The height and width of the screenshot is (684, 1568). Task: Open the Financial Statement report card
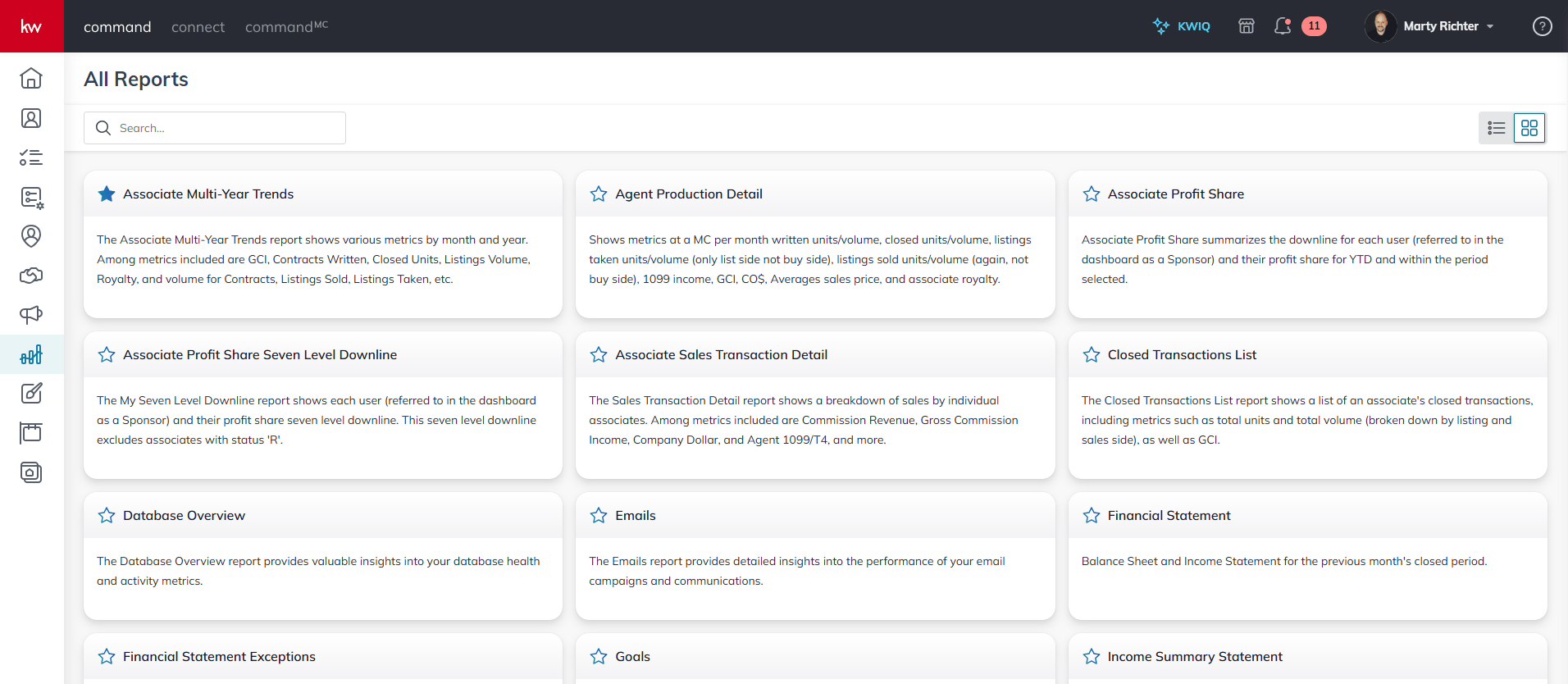1169,516
